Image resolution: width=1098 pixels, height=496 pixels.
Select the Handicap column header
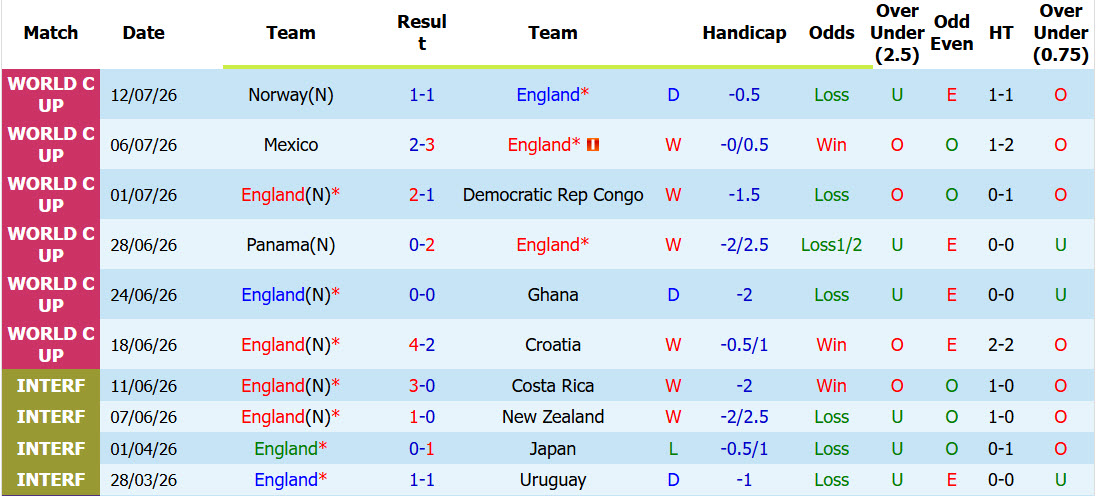[744, 33]
